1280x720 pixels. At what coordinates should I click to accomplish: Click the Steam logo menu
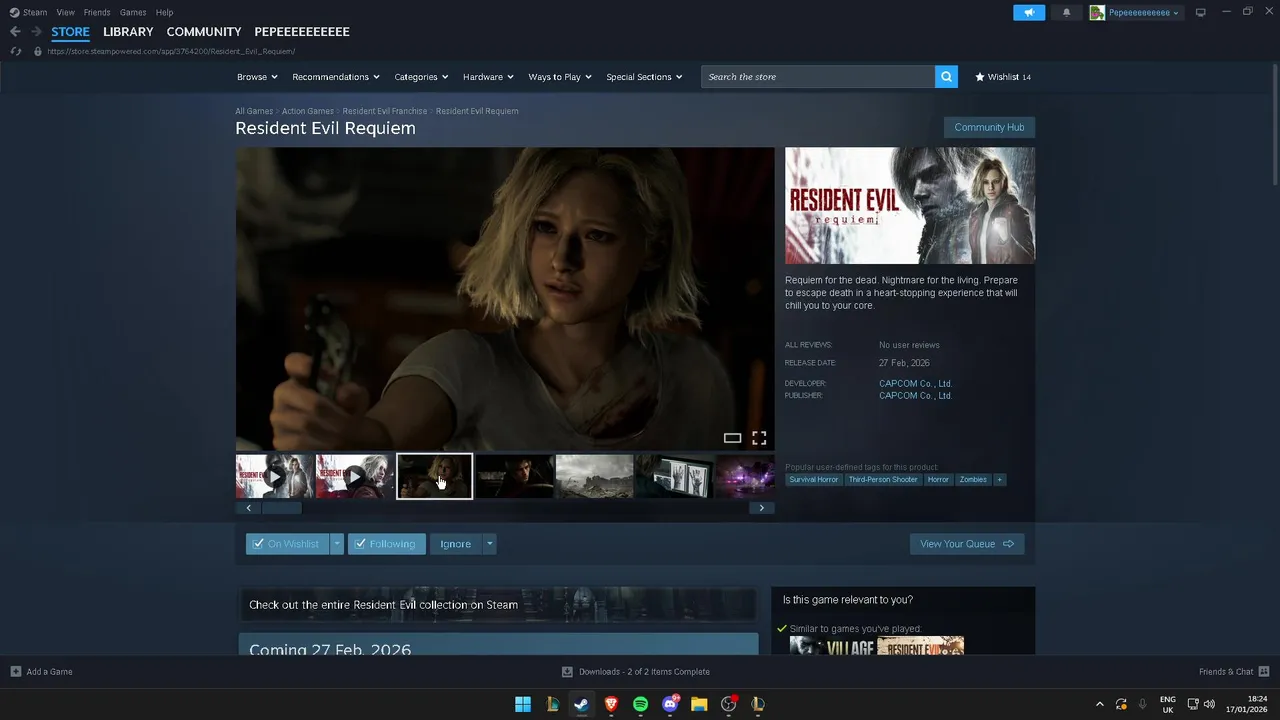[x=28, y=12]
